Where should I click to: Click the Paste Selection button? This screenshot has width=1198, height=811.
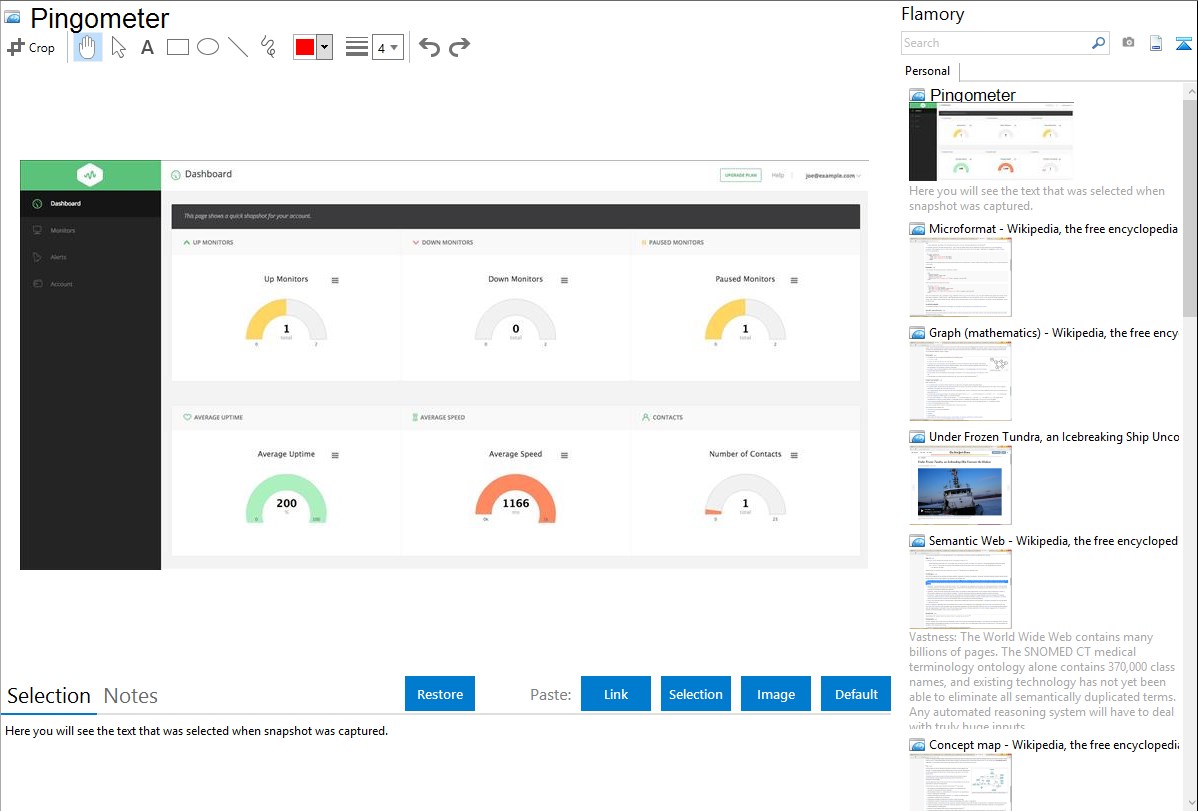click(x=695, y=694)
